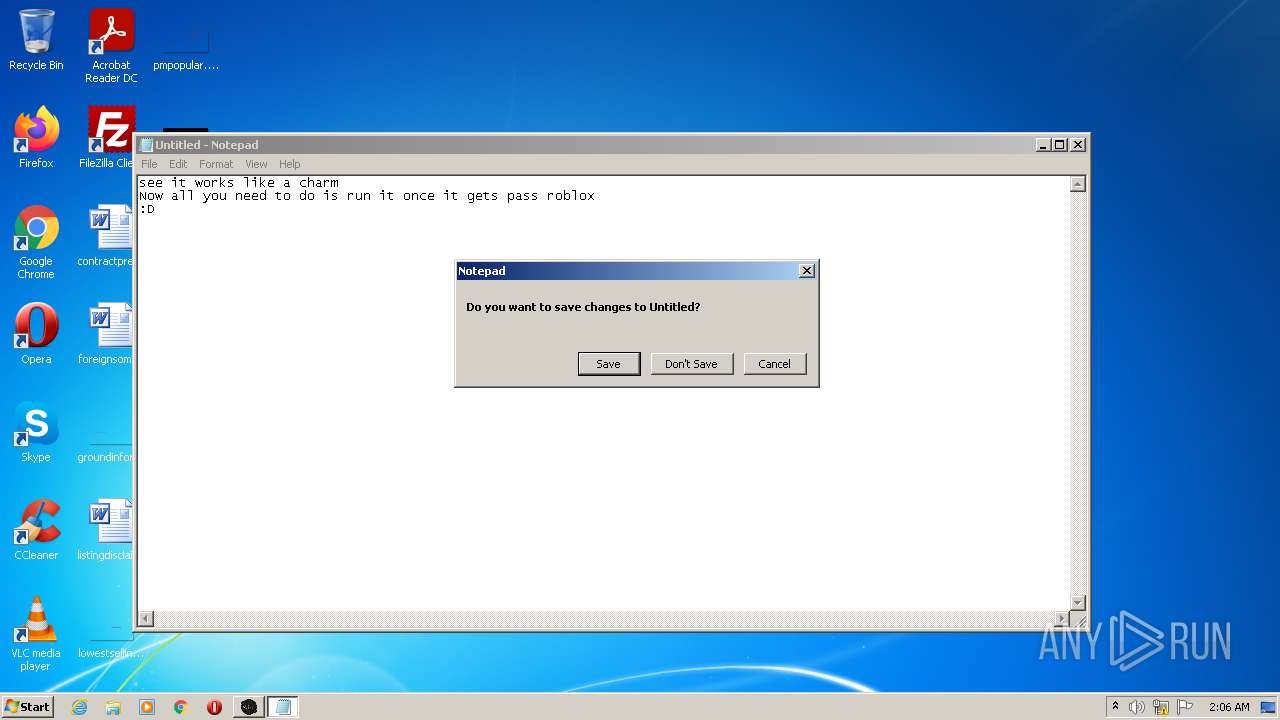Image resolution: width=1280 pixels, height=720 pixels.
Task: Open the Notepad Format menu
Action: coord(216,164)
